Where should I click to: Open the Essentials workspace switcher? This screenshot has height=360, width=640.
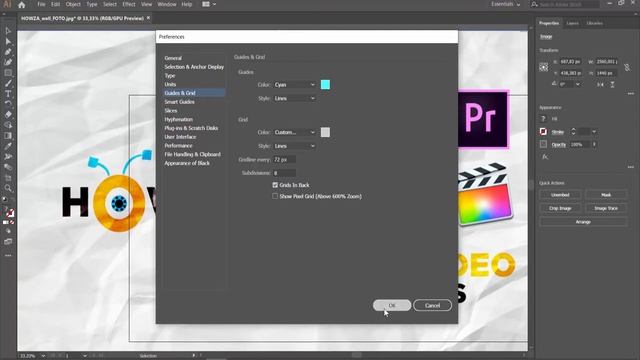(x=506, y=4)
